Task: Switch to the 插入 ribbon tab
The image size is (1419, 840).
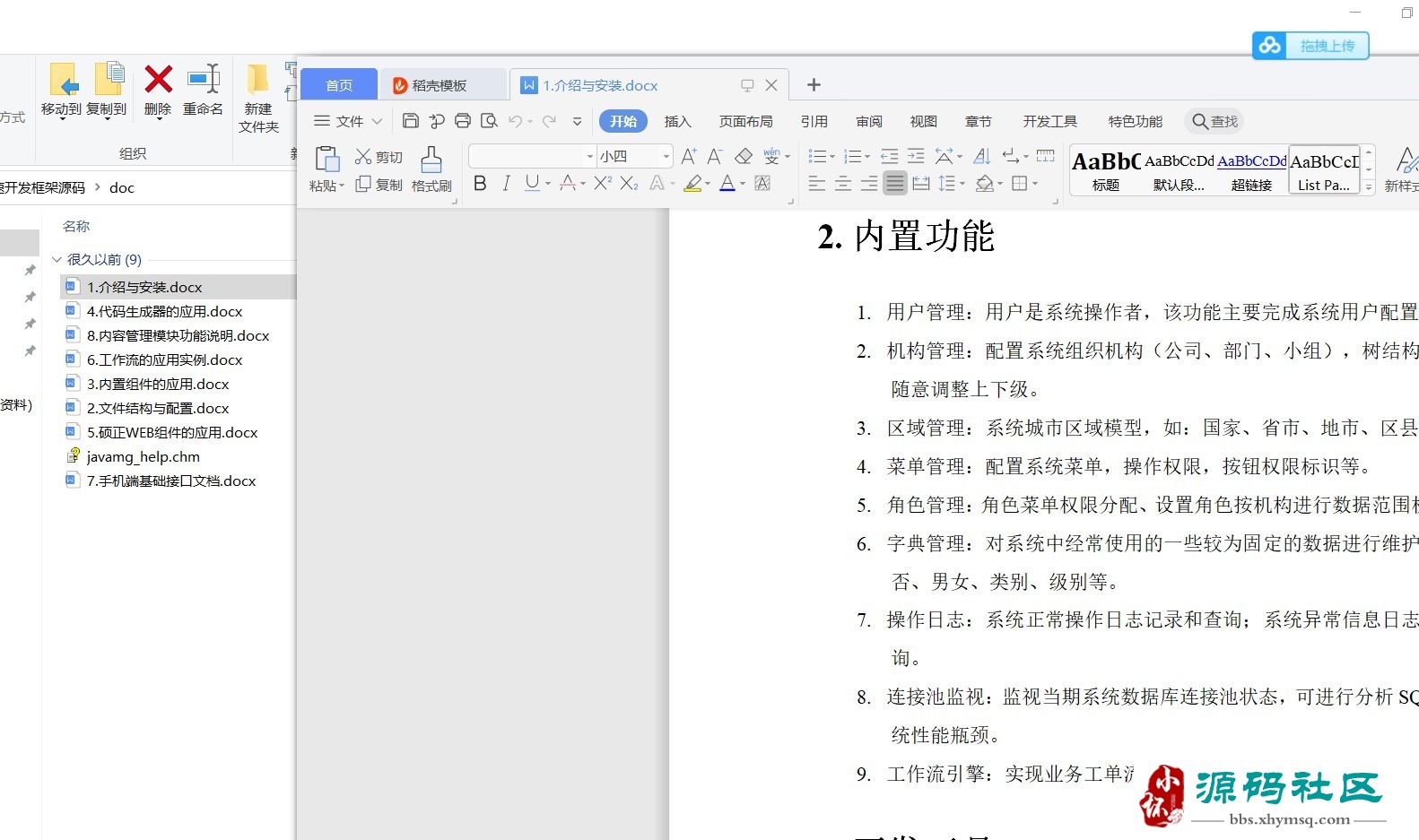Action: coord(677,121)
